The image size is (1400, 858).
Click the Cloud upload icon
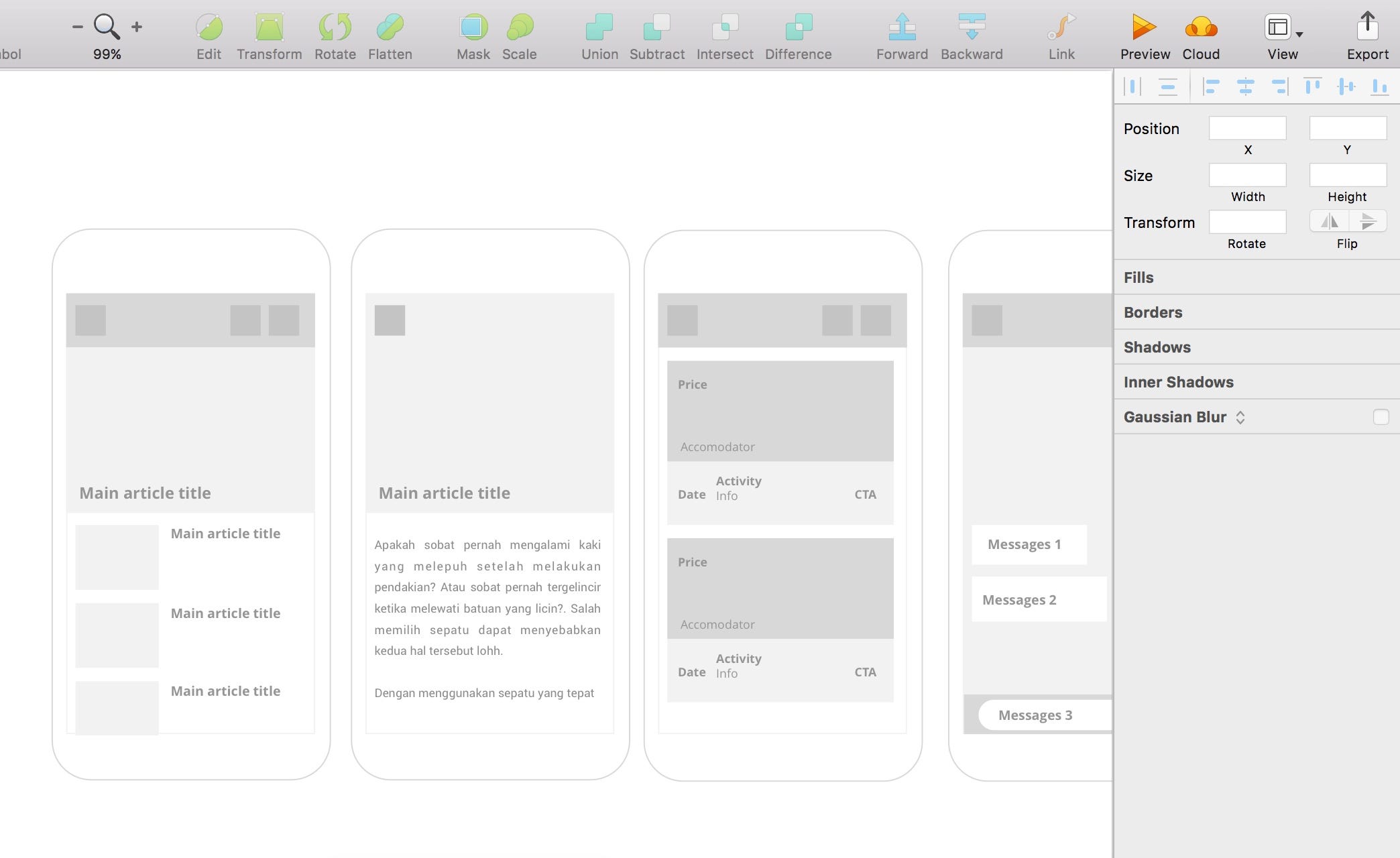pyautogui.click(x=1200, y=28)
